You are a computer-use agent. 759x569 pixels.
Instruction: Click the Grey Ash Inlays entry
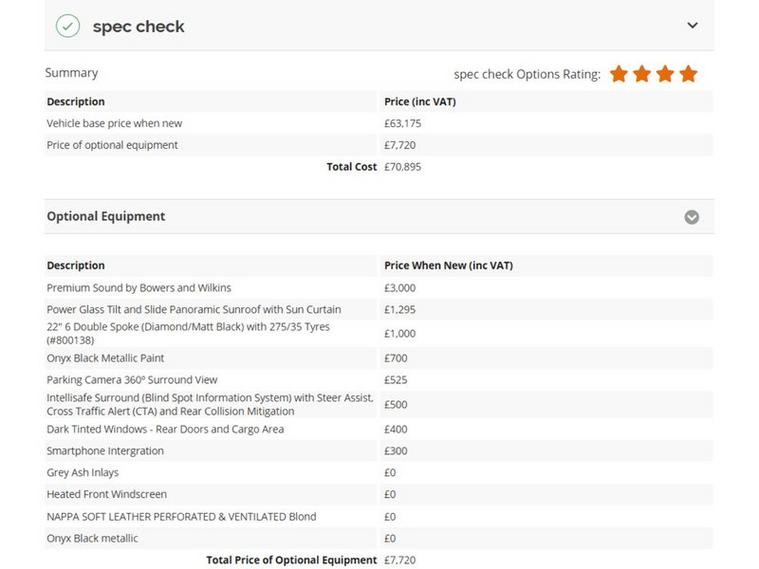[x=82, y=473]
